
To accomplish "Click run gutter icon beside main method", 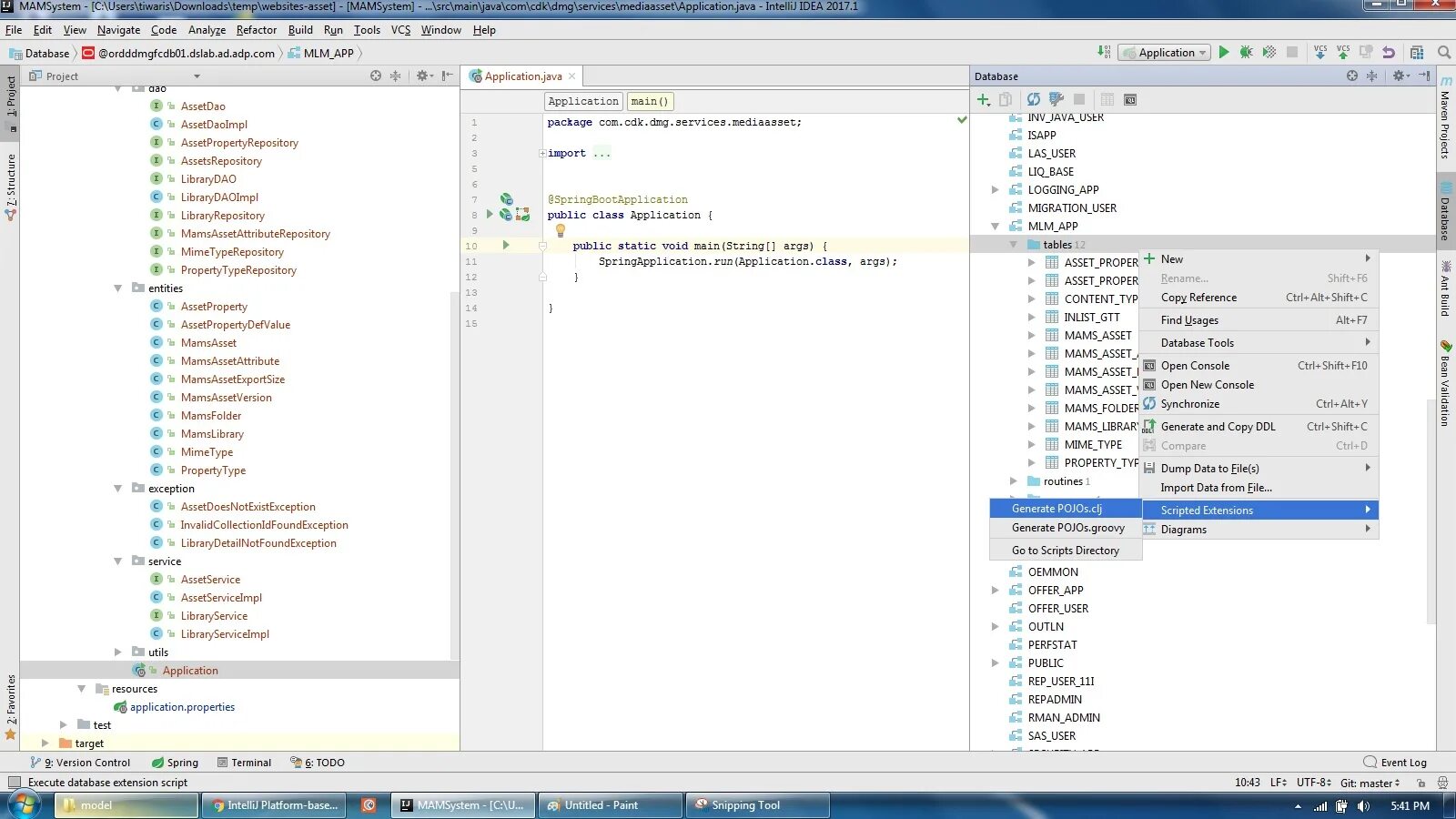I will coord(506,245).
